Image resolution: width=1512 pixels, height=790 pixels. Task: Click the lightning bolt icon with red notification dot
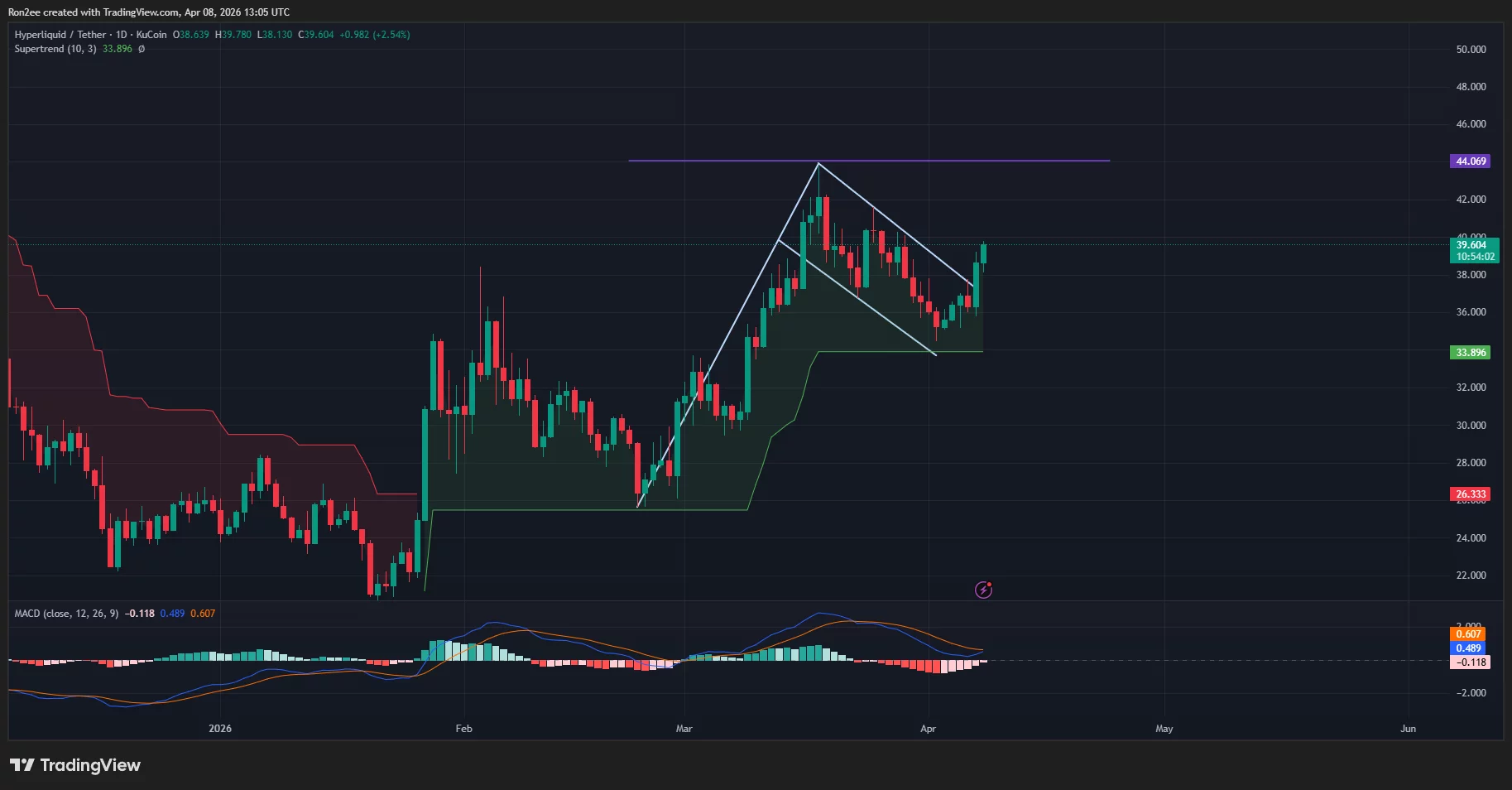pyautogui.click(x=983, y=590)
